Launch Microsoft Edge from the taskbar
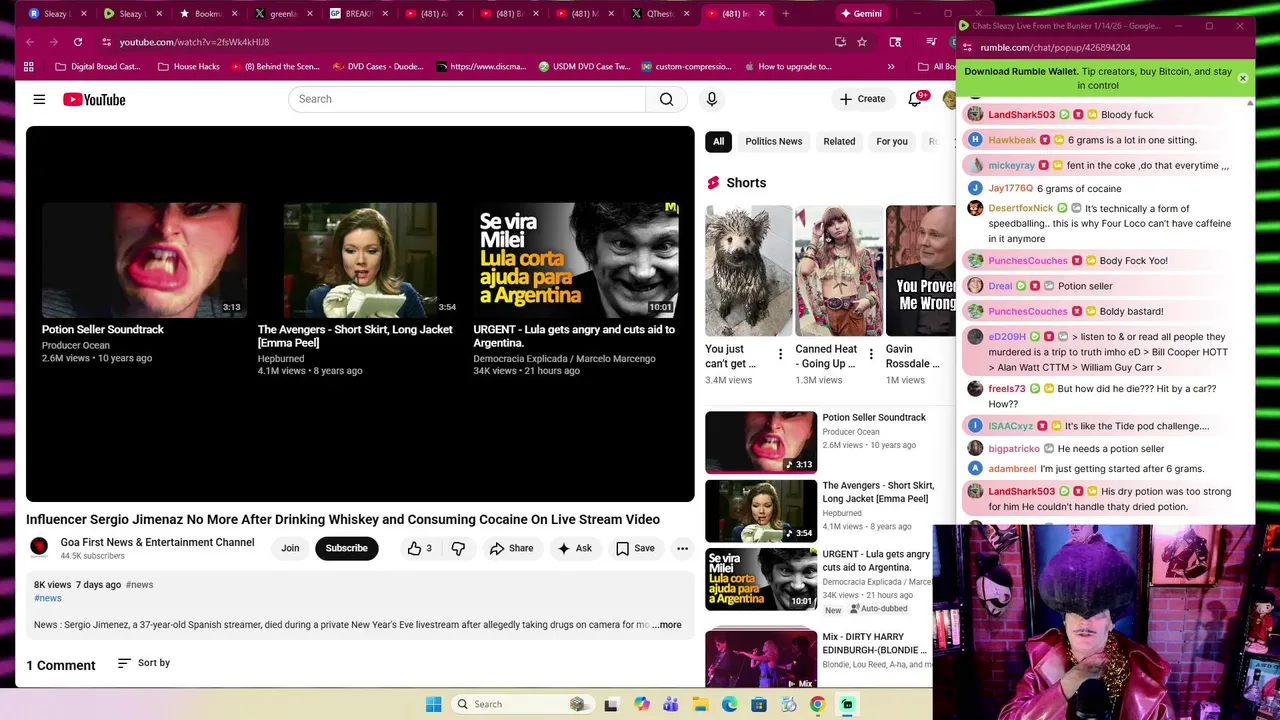 730,704
